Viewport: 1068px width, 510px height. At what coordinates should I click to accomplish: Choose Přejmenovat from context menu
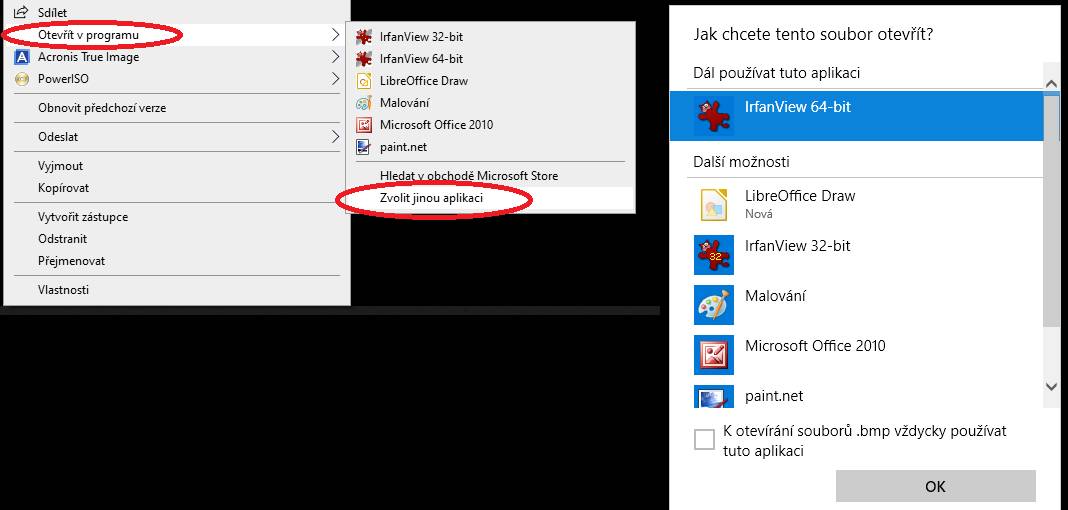pyautogui.click(x=177, y=261)
